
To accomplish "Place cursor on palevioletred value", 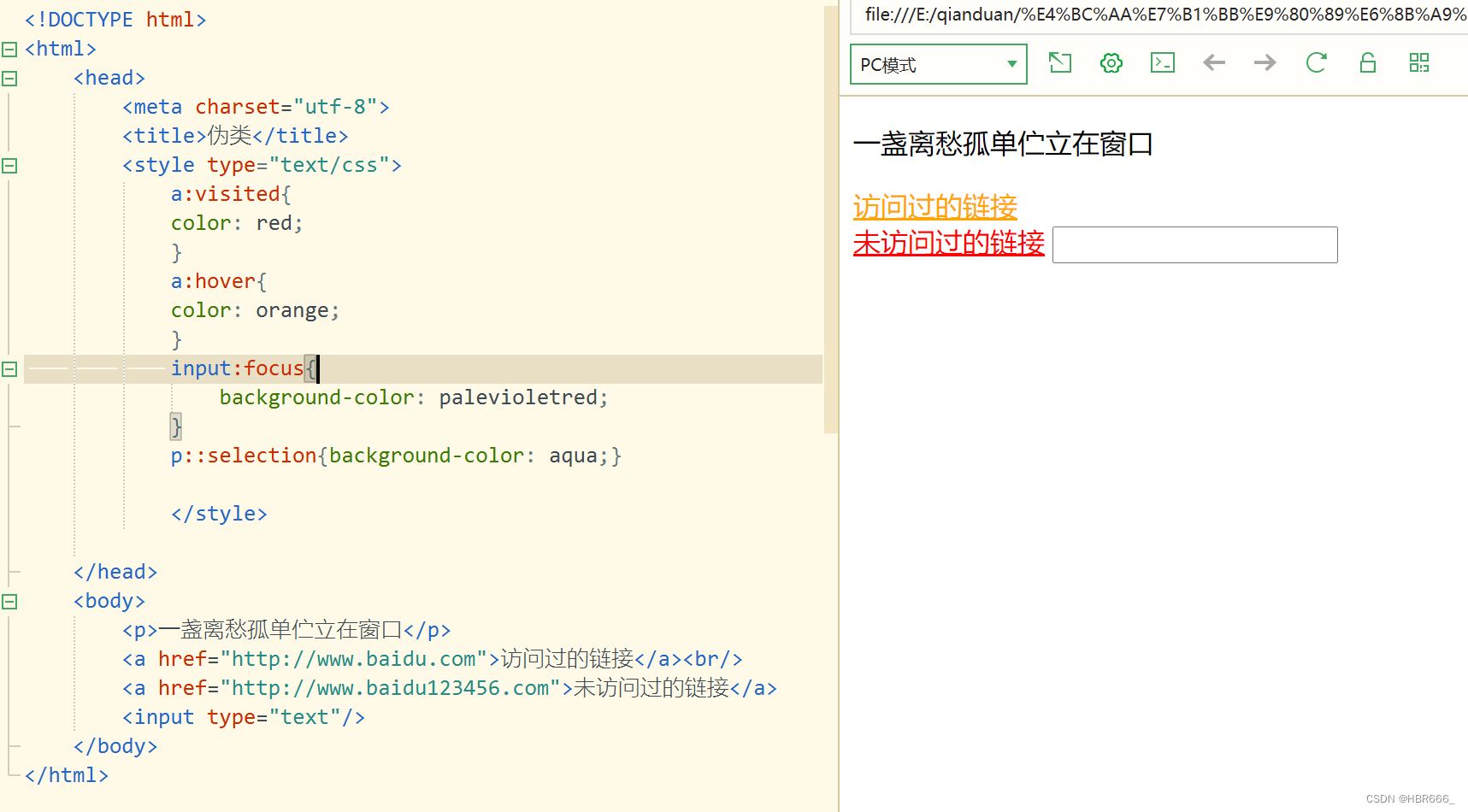I will tap(518, 397).
